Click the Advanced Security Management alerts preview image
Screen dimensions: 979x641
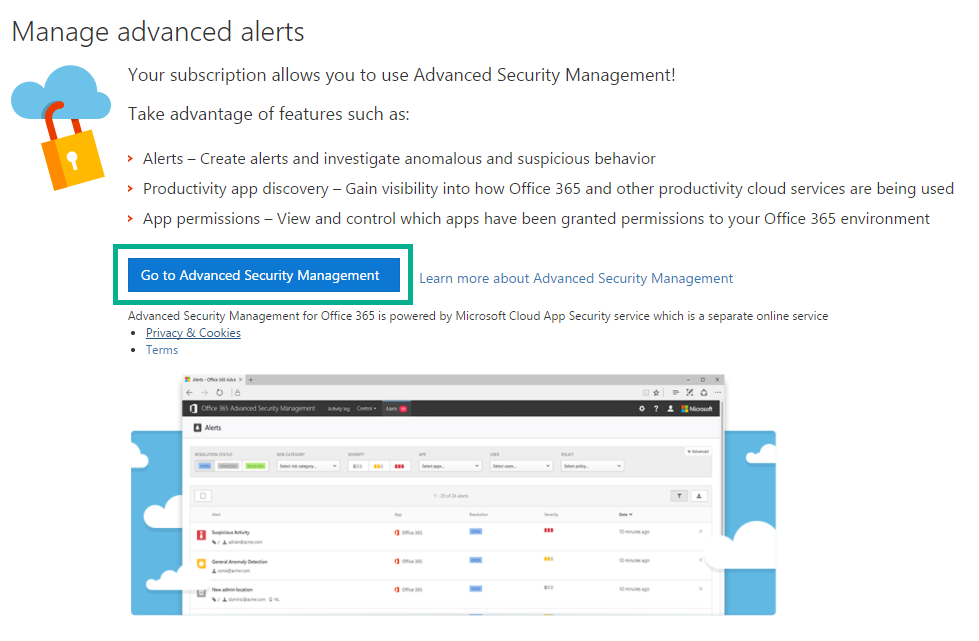point(453,494)
